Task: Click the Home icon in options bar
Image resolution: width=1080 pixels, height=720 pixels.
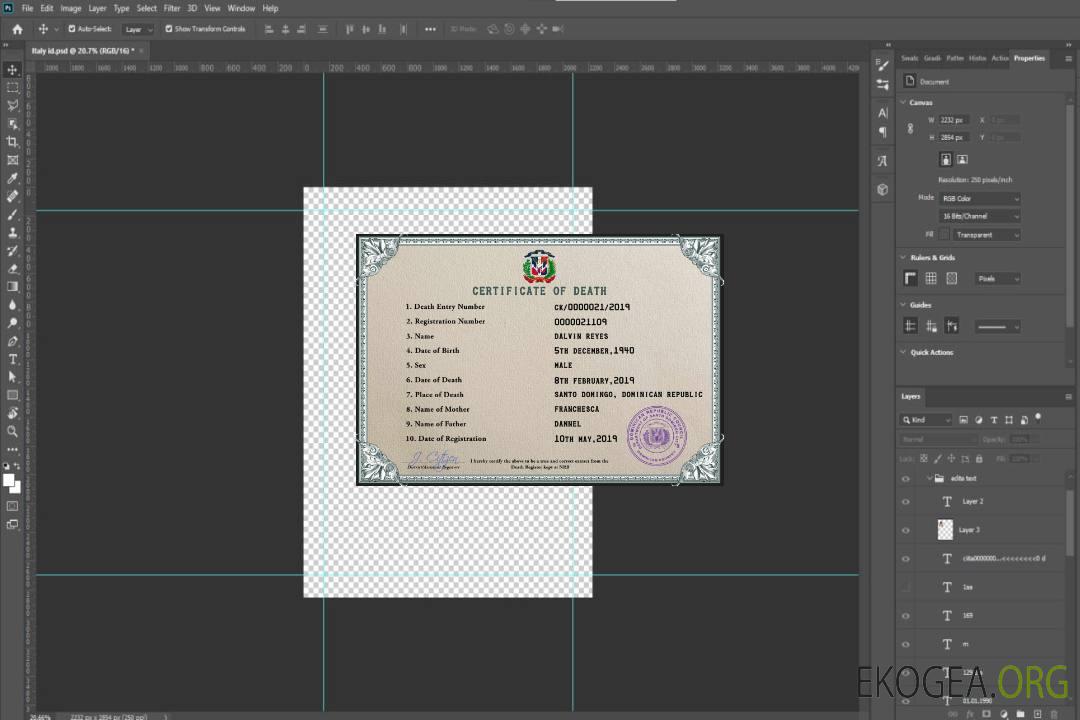Action: coord(17,29)
